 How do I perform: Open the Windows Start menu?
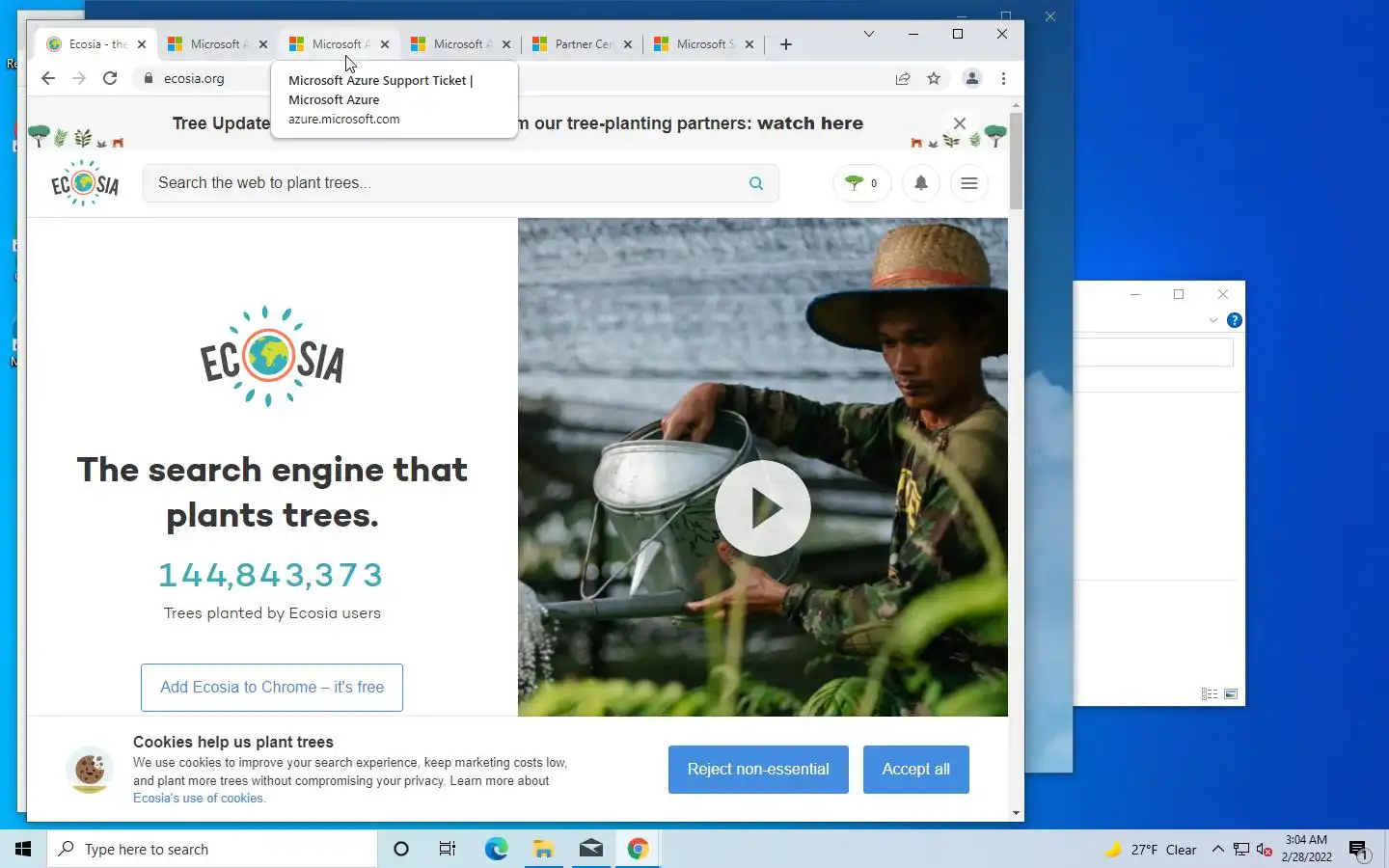(23, 849)
